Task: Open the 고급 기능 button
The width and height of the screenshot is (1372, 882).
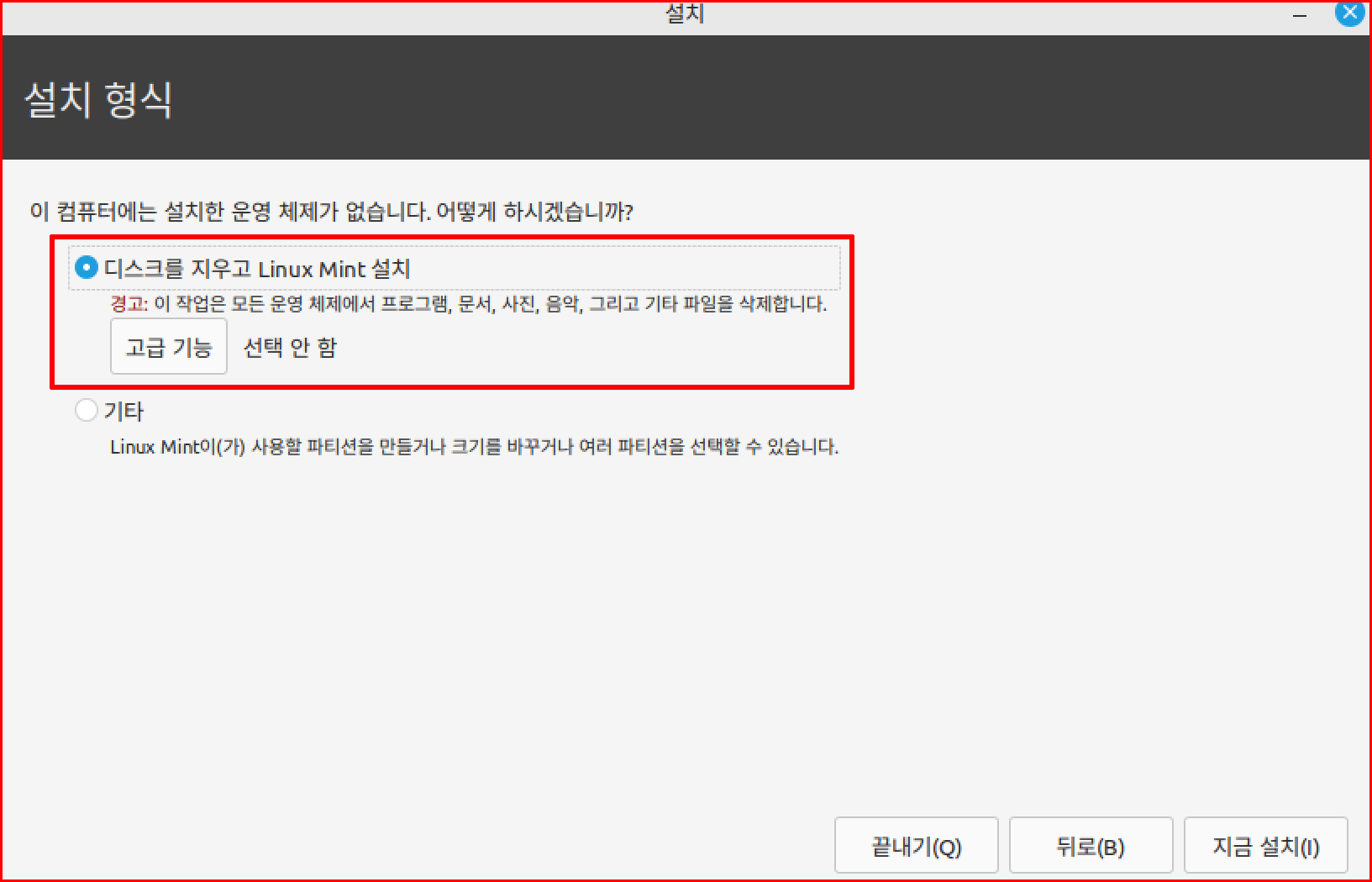Action: pyautogui.click(x=169, y=346)
